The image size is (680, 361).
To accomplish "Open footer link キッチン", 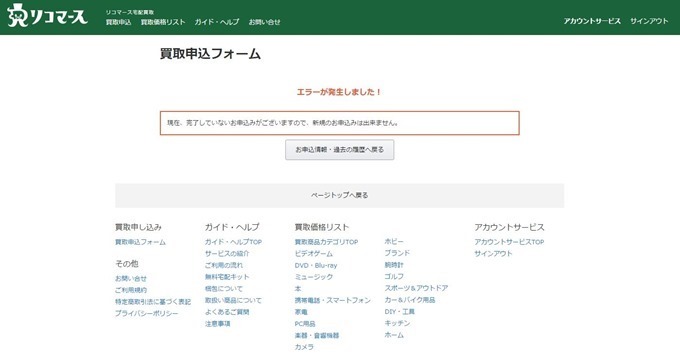I will (x=397, y=323).
